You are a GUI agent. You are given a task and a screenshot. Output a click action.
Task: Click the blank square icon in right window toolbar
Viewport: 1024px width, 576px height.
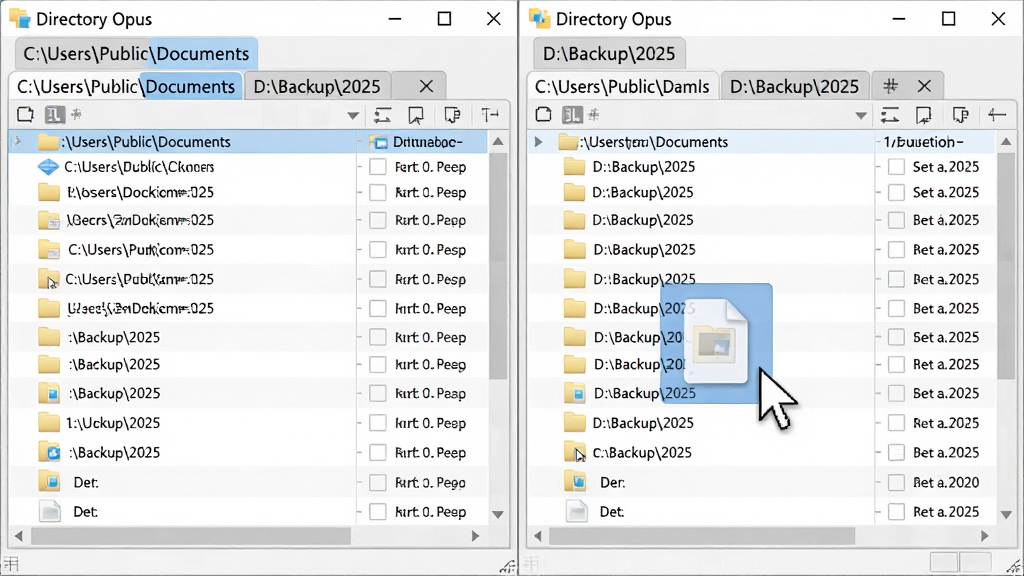[x=543, y=114]
